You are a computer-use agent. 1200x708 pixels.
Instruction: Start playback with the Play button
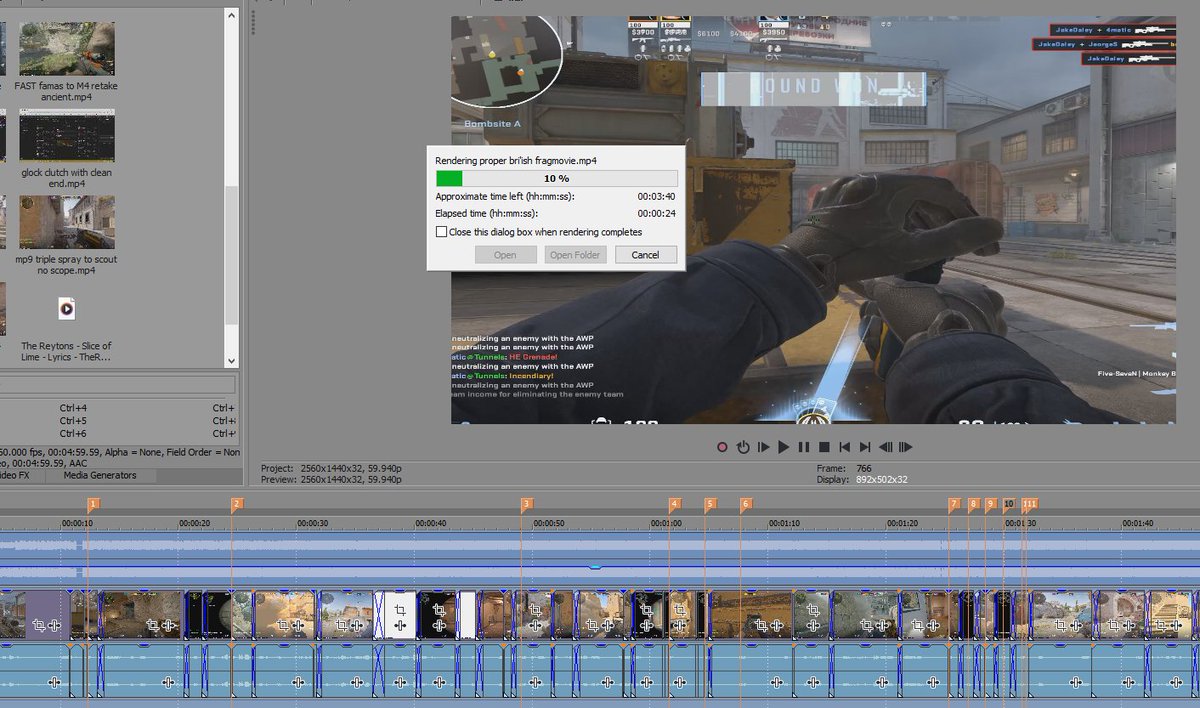click(x=784, y=447)
